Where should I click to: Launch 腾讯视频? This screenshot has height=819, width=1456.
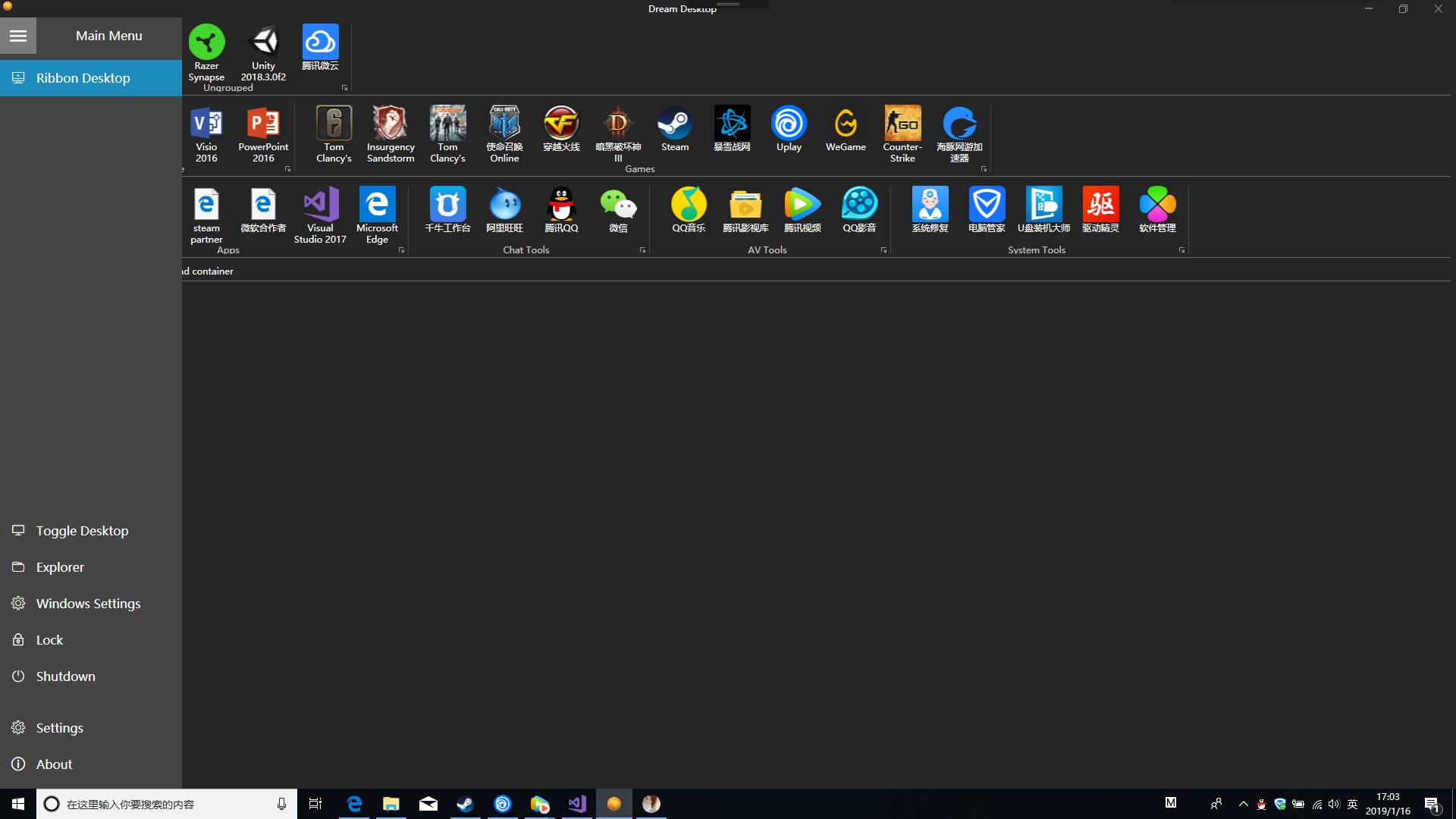[x=802, y=209]
